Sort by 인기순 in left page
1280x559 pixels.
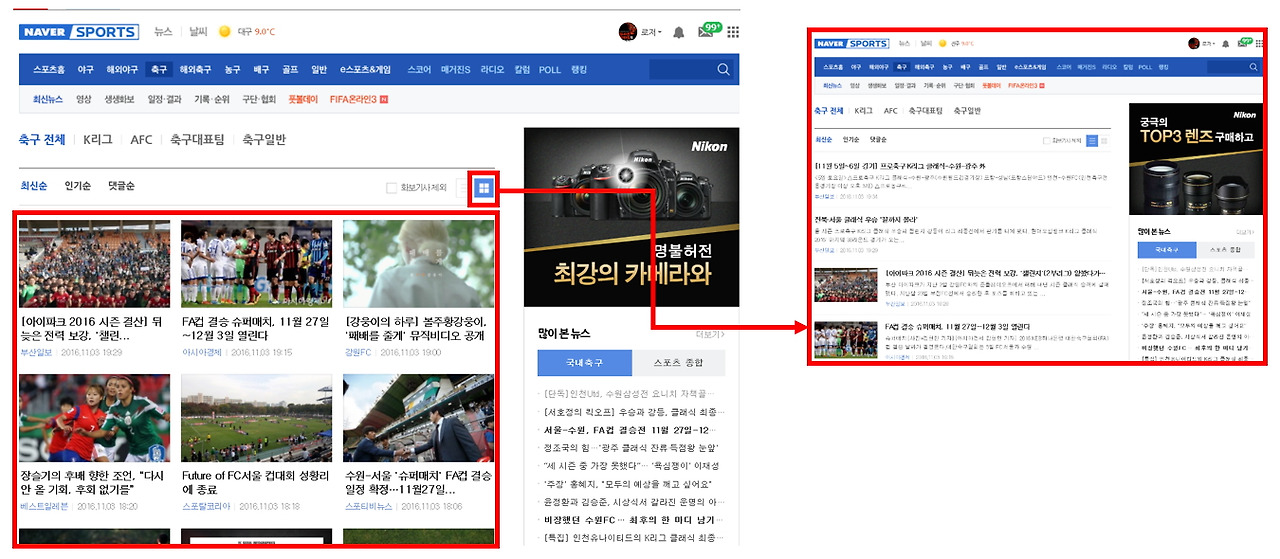pos(78,186)
